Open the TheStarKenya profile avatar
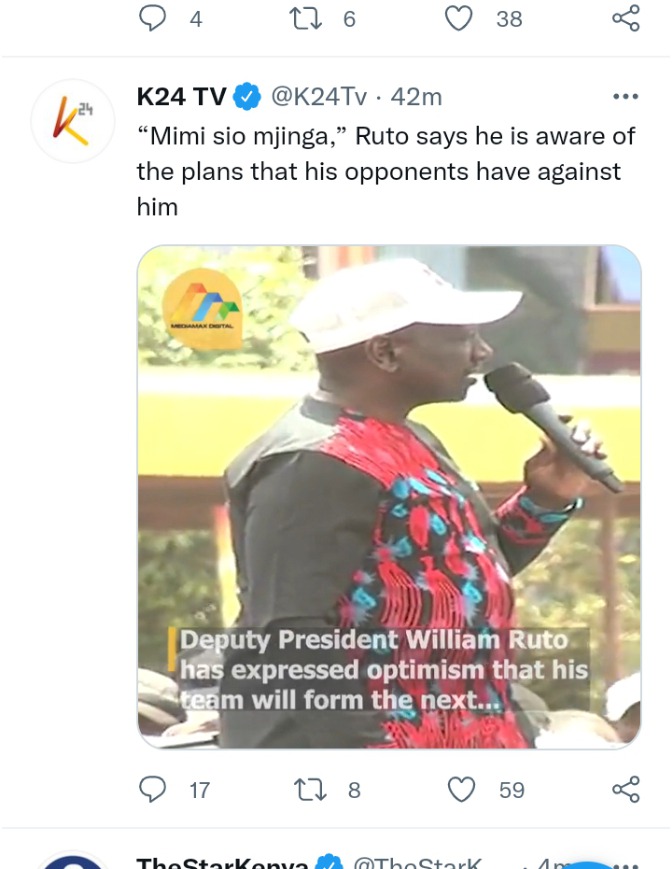Viewport: 672px width, 869px height. 73,862
